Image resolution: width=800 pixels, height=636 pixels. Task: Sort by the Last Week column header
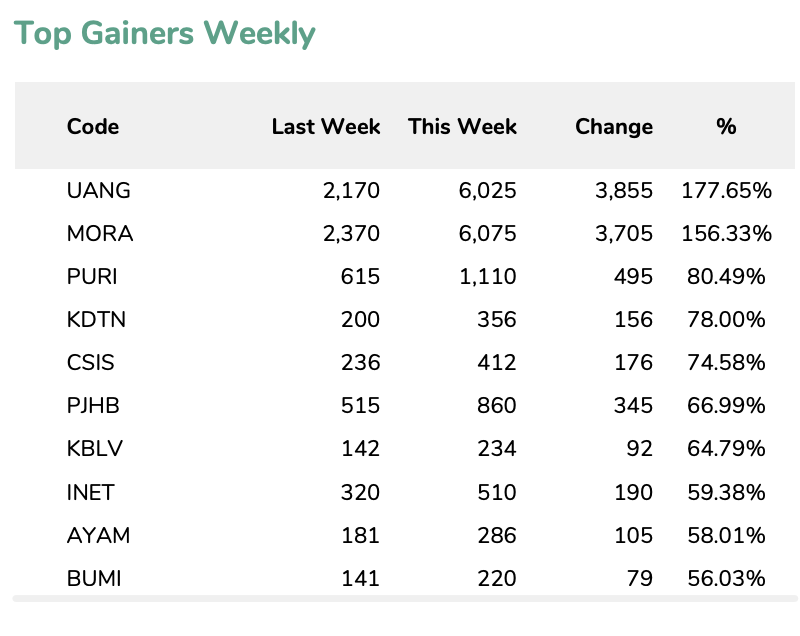326,127
